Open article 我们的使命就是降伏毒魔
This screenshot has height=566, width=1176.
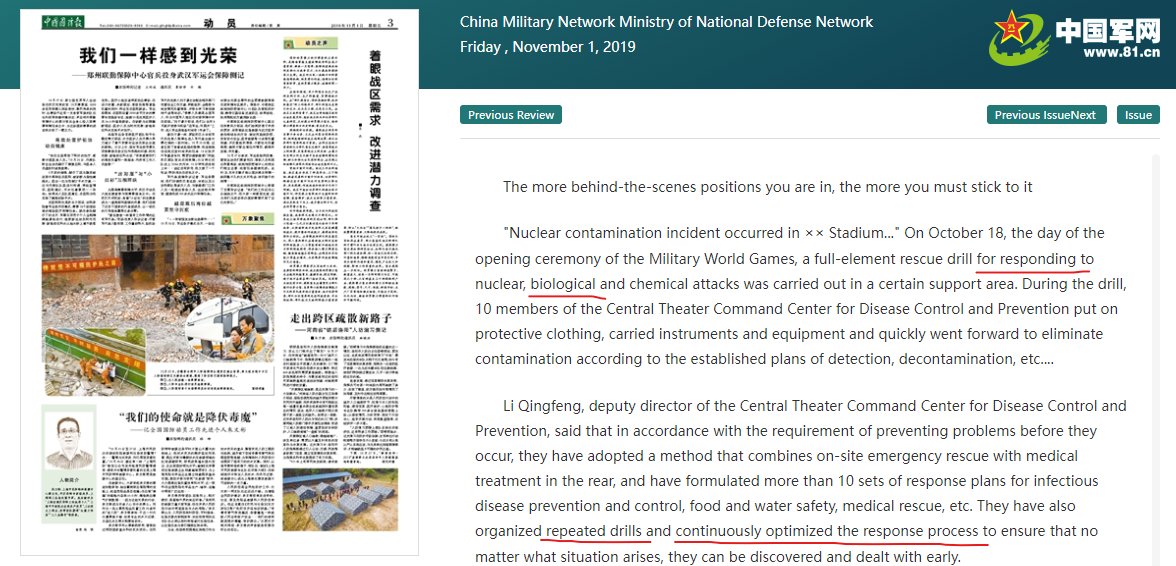[x=188, y=417]
